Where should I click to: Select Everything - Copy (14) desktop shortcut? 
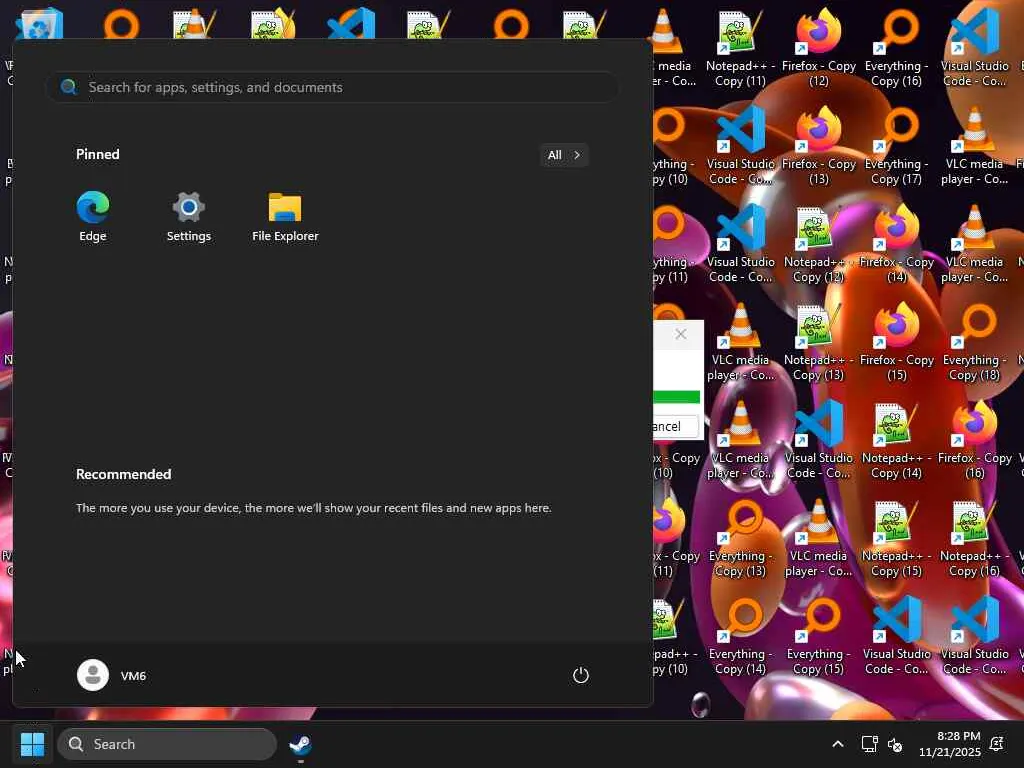click(740, 636)
